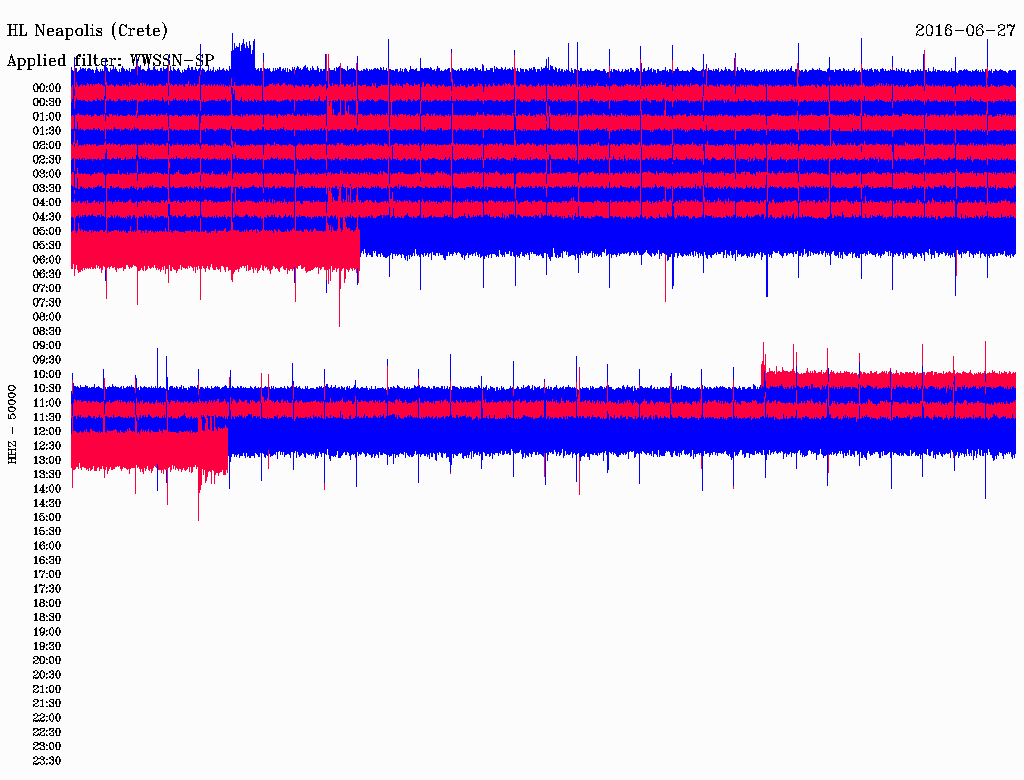
Task: Click the 02:30 time label
Action: pos(47,159)
